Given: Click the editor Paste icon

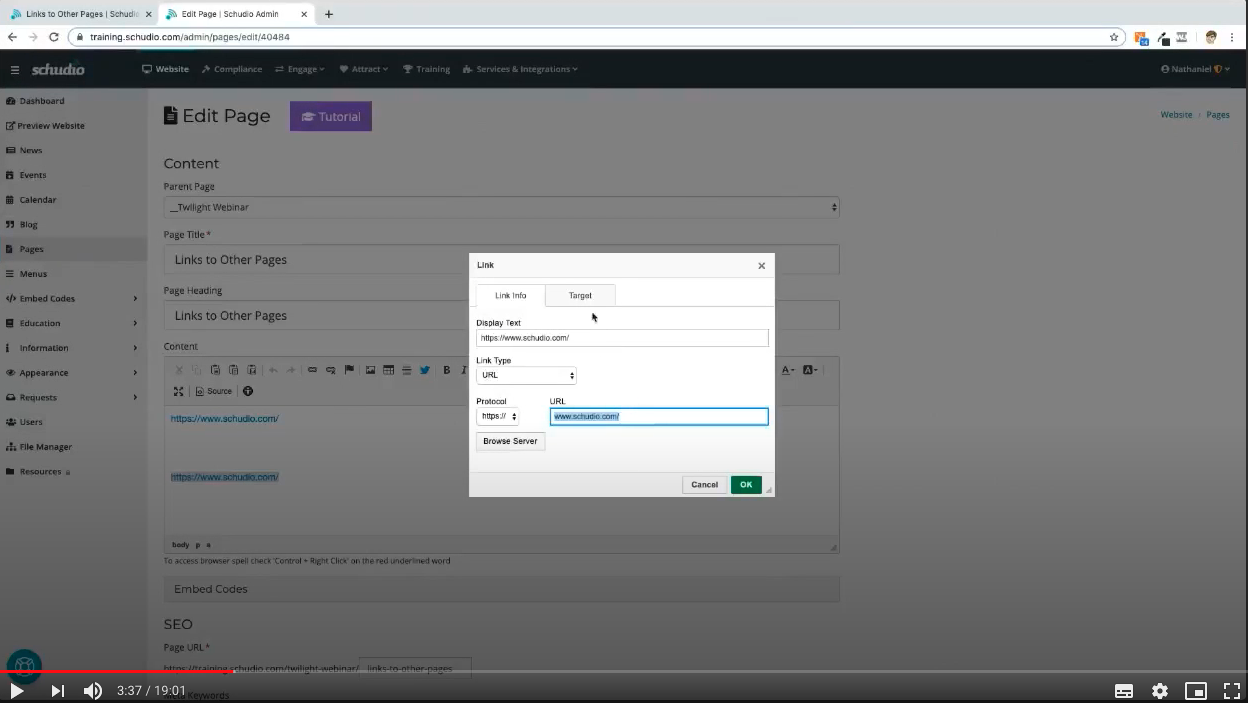Looking at the screenshot, I should [215, 370].
